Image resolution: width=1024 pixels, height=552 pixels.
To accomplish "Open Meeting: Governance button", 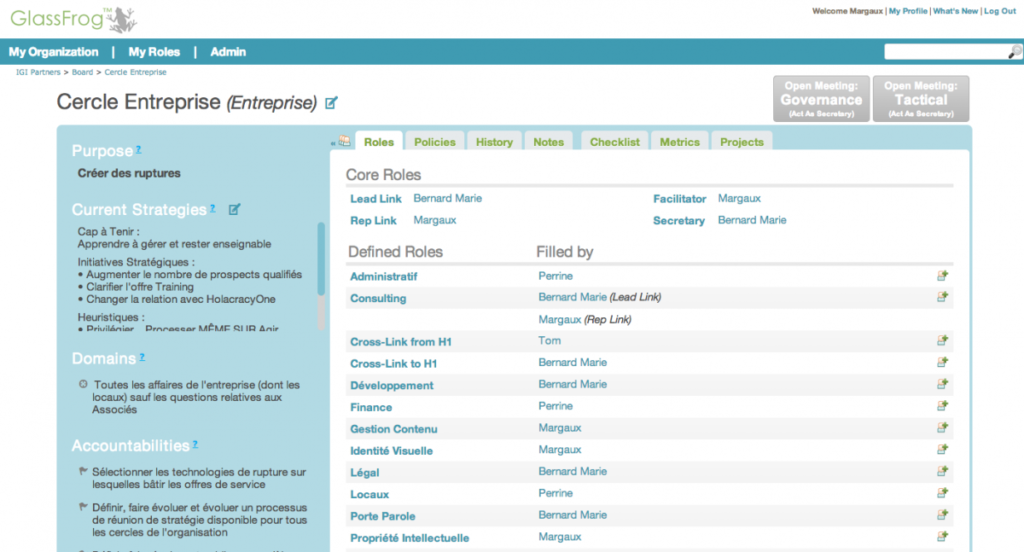I will pyautogui.click(x=821, y=99).
